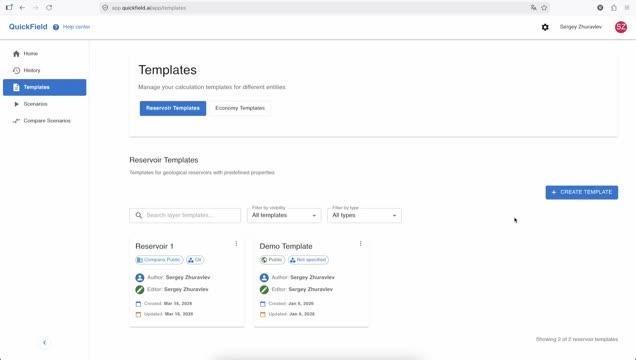Image resolution: width=636 pixels, height=360 pixels.
Task: Switch to Economy Templates tab
Action: point(240,108)
